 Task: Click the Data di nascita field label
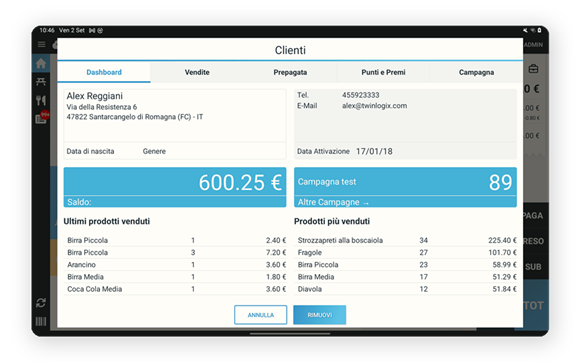pyautogui.click(x=90, y=151)
